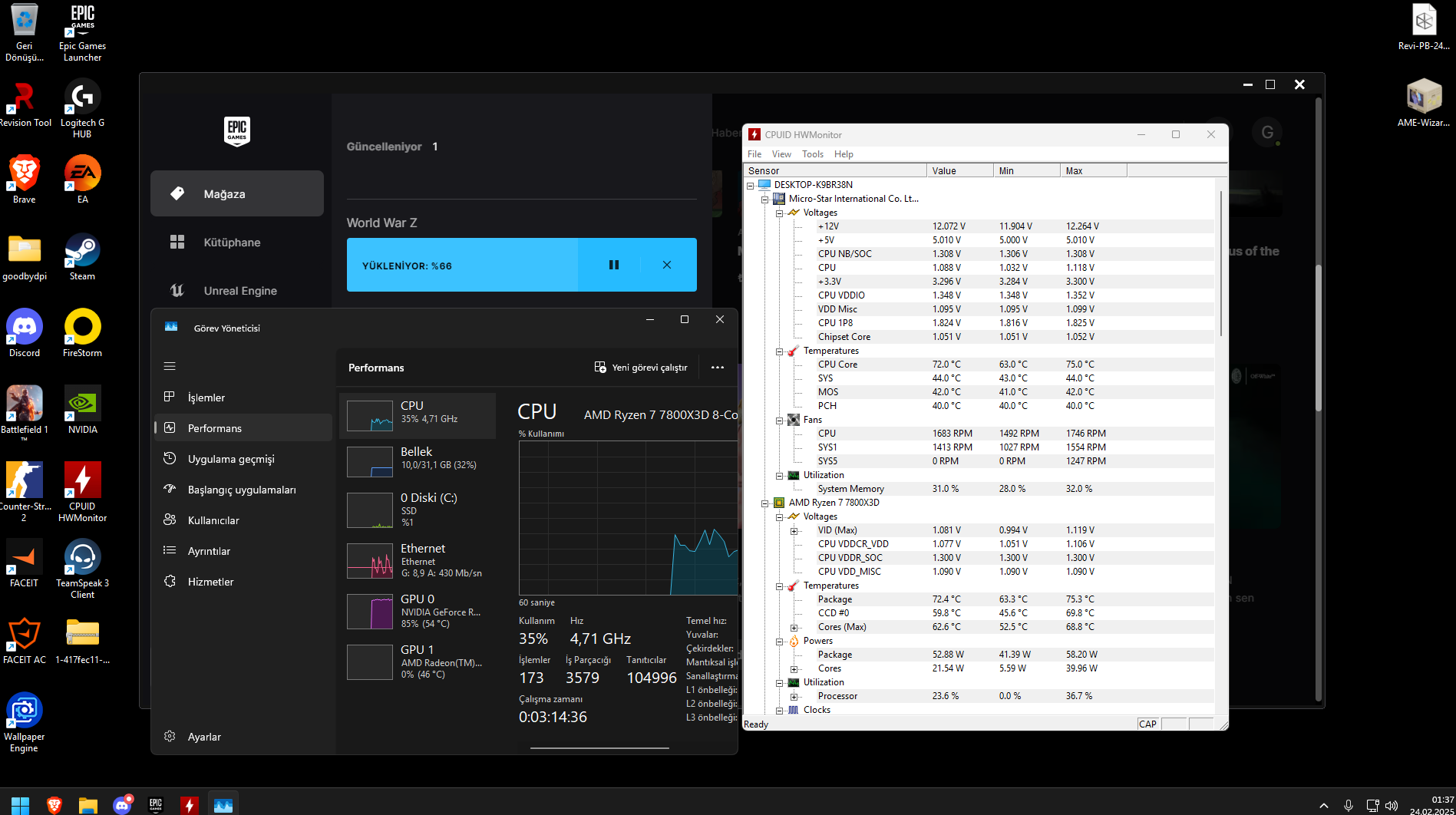The height and width of the screenshot is (815, 1456).
Task: Open the File menu in HWMonitor
Action: click(754, 154)
